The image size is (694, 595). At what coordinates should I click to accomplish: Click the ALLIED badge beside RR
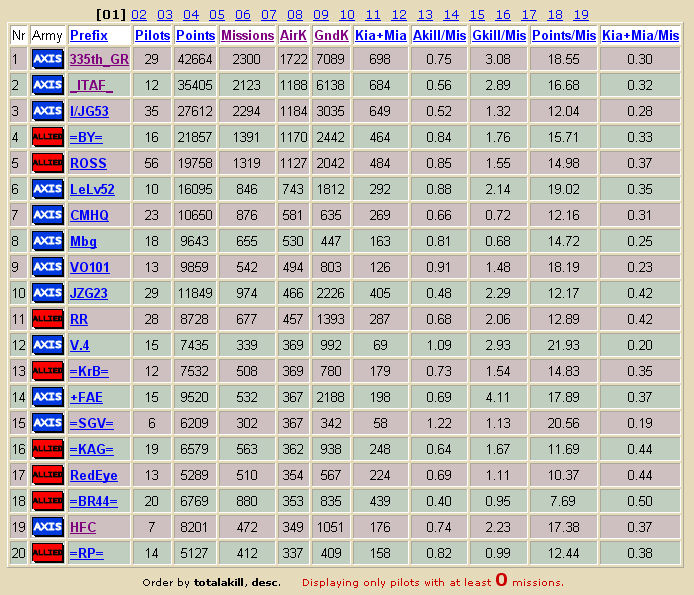[48, 319]
